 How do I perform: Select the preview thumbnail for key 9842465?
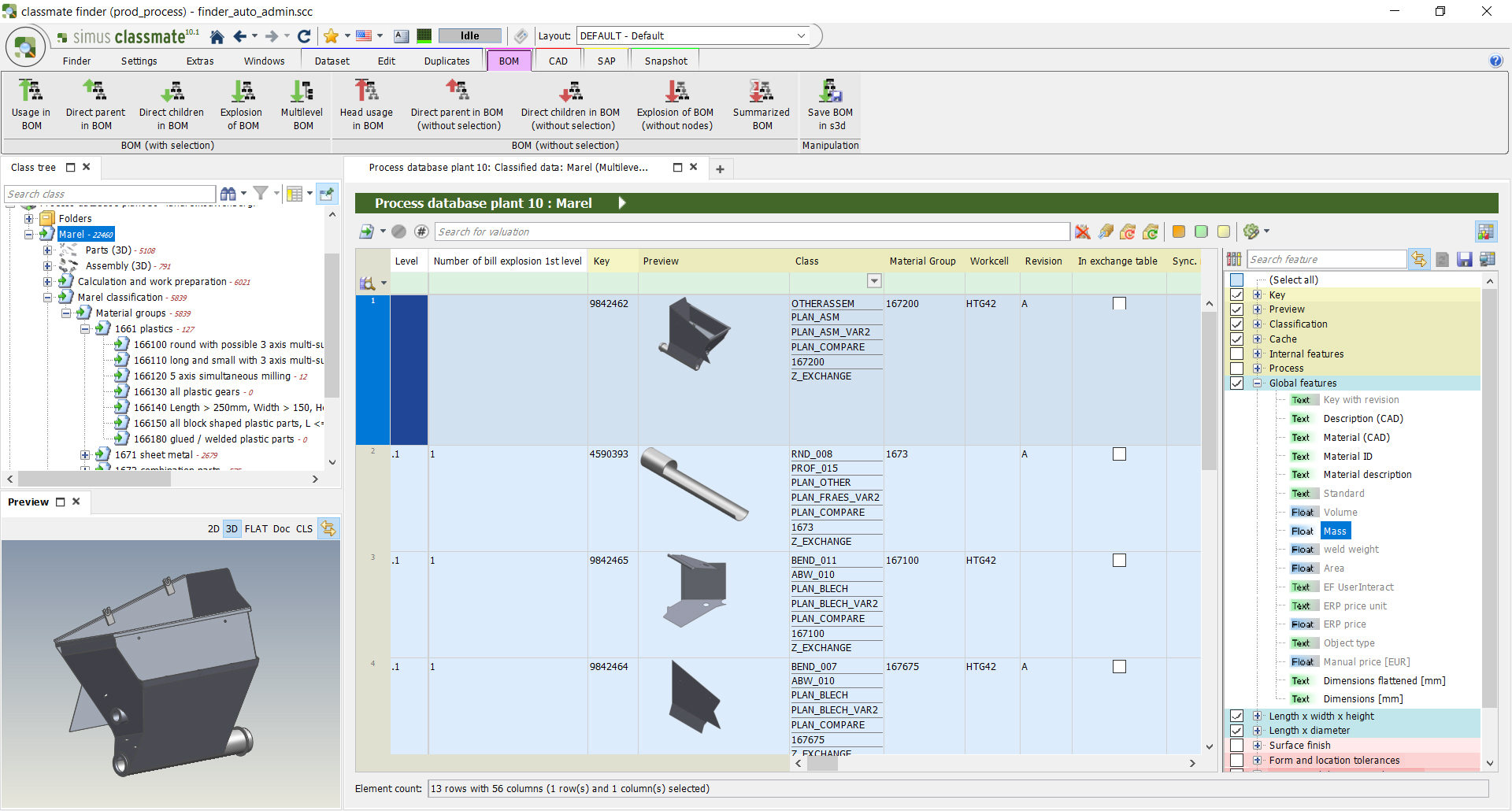pyautogui.click(x=695, y=591)
